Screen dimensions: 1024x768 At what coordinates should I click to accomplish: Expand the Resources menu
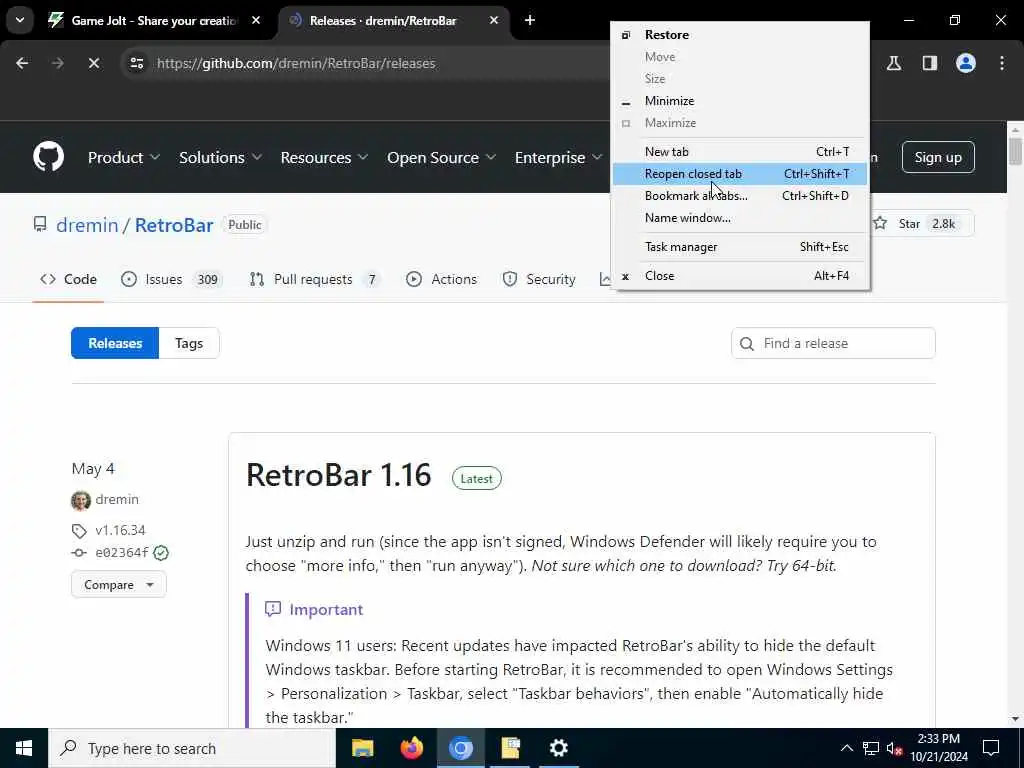click(x=324, y=157)
